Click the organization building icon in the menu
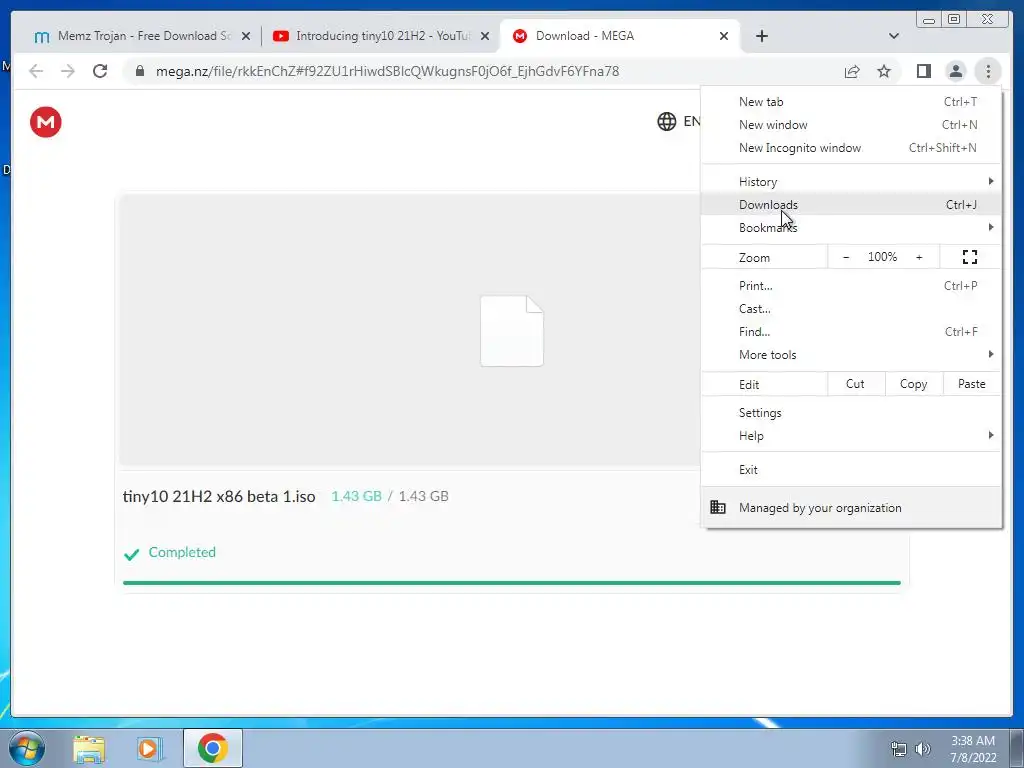The width and height of the screenshot is (1024, 768). 718,507
